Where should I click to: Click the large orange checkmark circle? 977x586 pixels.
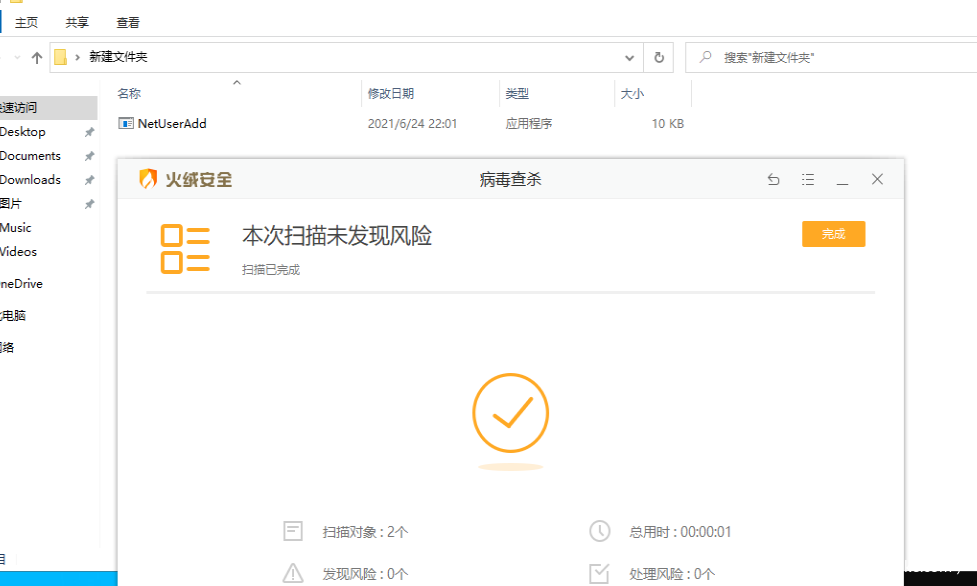tap(510, 413)
